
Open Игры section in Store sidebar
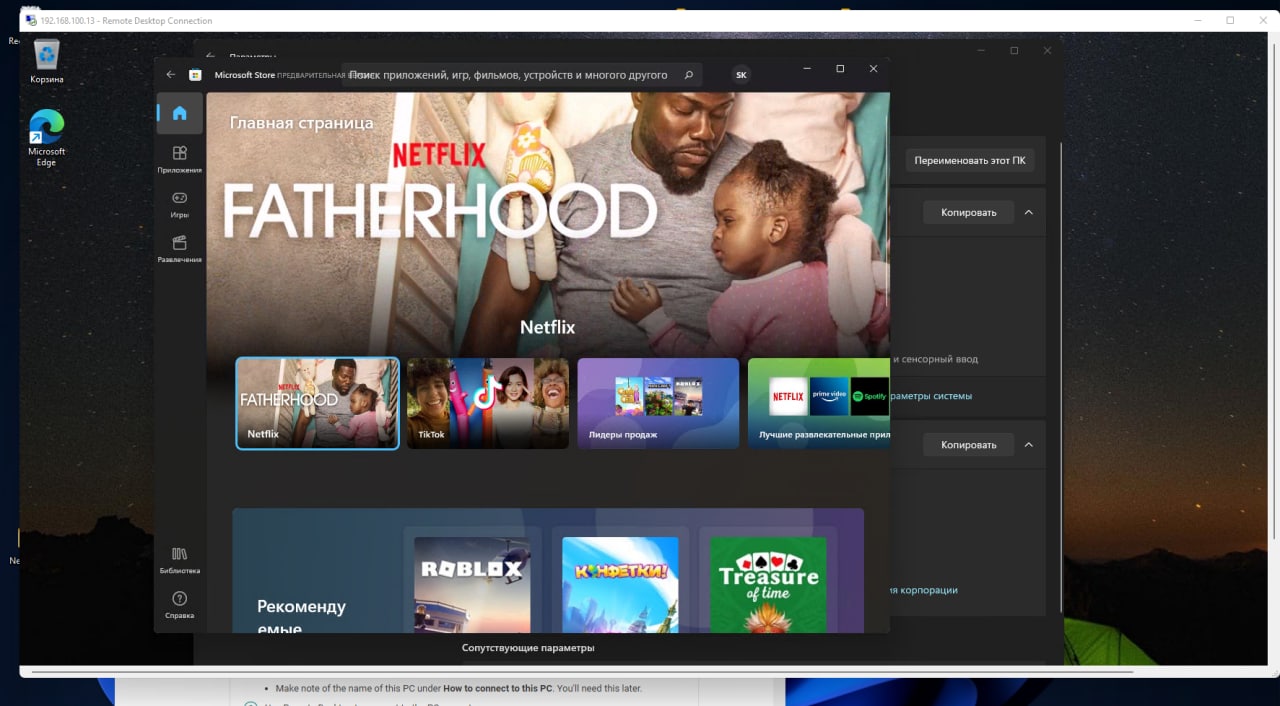[179, 203]
